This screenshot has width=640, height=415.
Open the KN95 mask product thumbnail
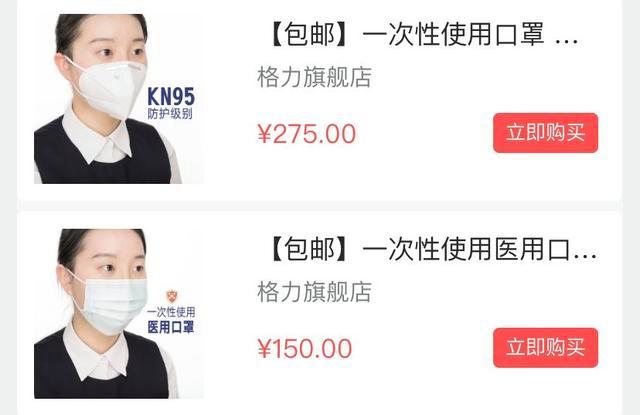coord(118,99)
